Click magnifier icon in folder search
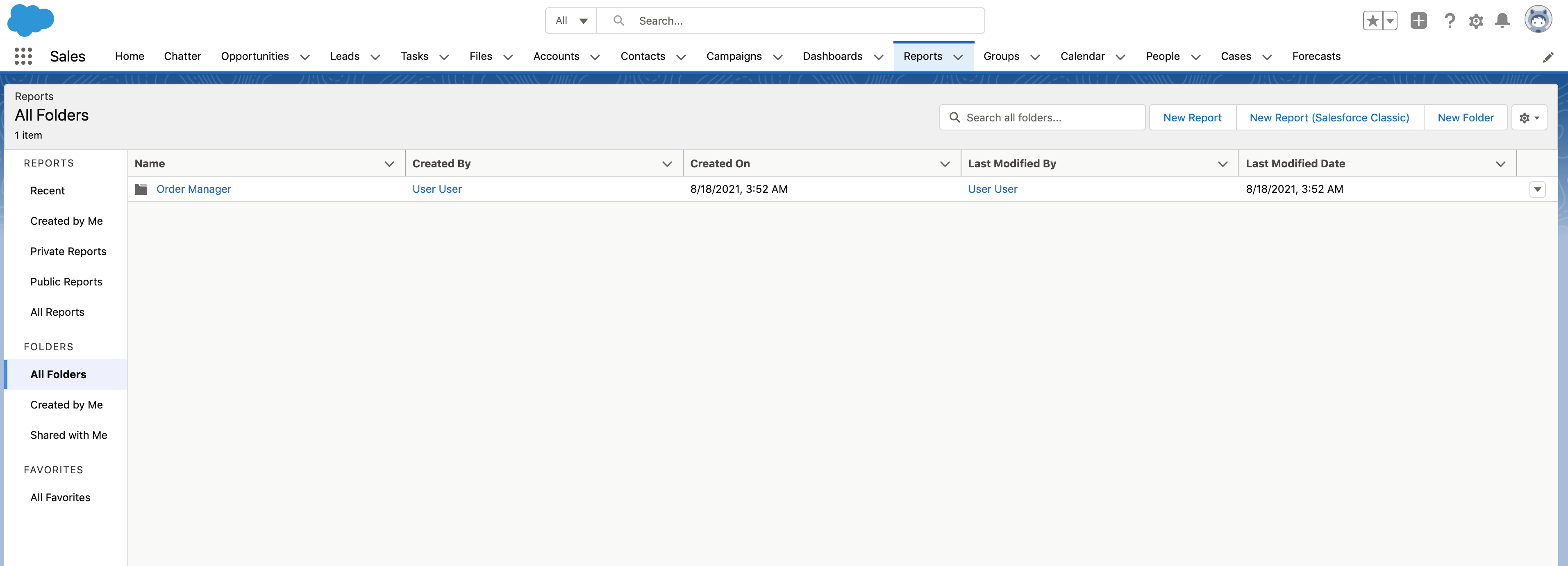 tap(954, 118)
